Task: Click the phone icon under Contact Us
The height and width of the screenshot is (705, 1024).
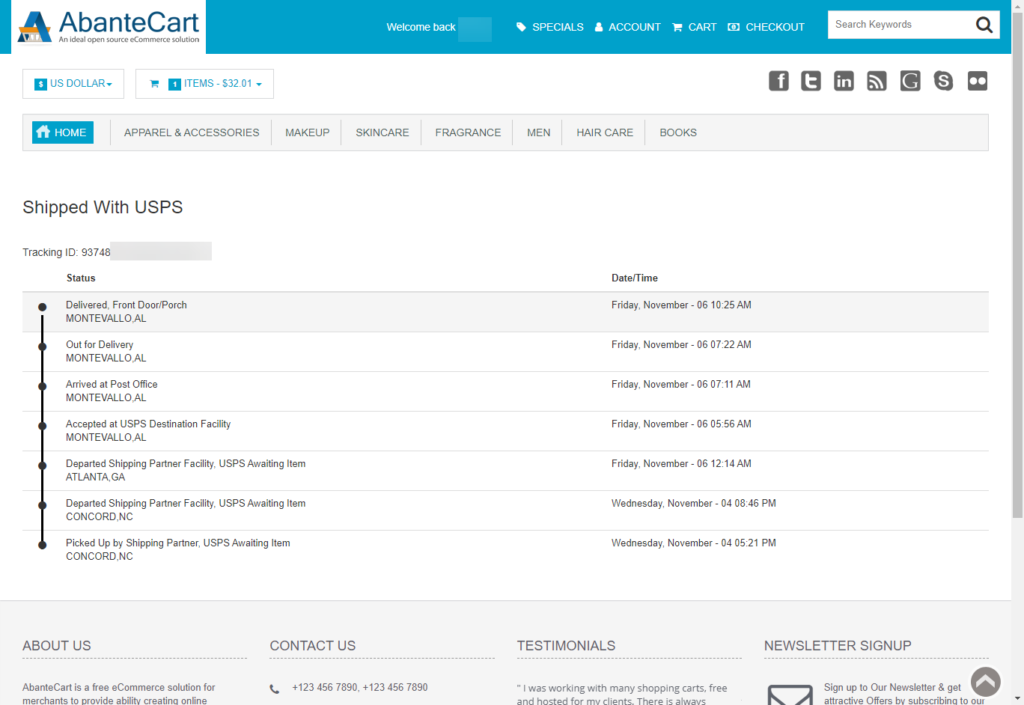Action: tap(277, 687)
